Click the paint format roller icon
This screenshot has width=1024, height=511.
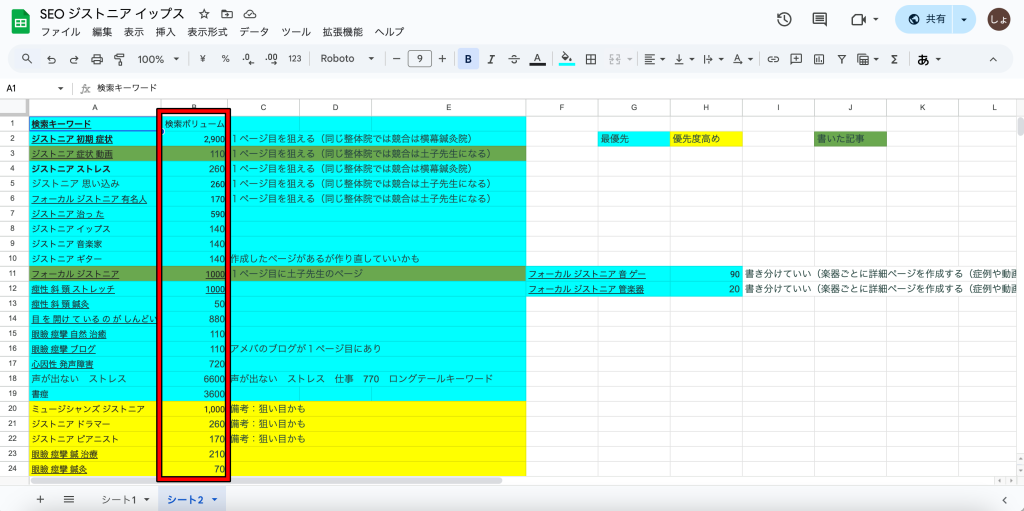pyautogui.click(x=120, y=59)
